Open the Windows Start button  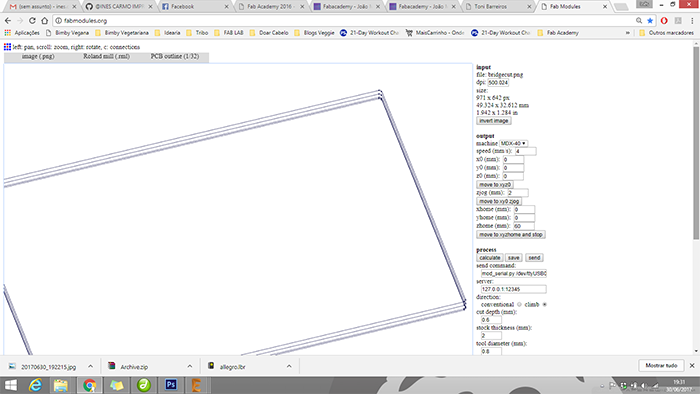pos(10,385)
